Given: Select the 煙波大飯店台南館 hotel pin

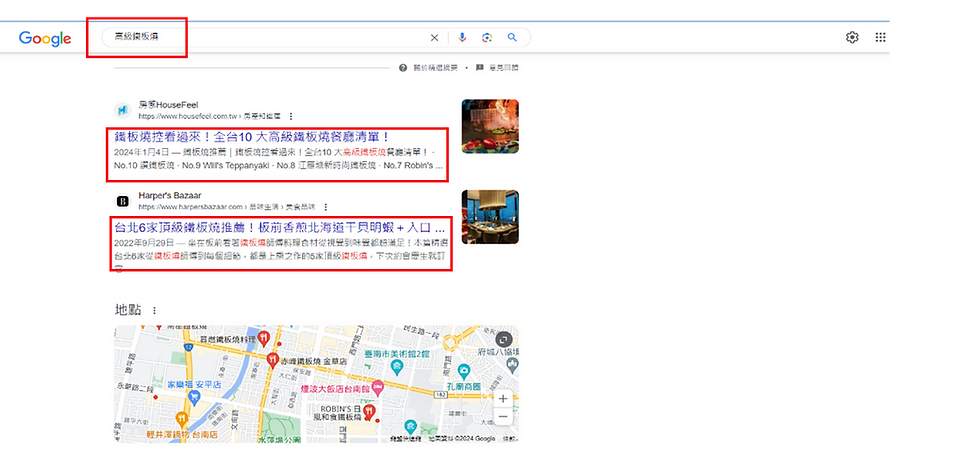Looking at the screenshot, I should tap(378, 388).
